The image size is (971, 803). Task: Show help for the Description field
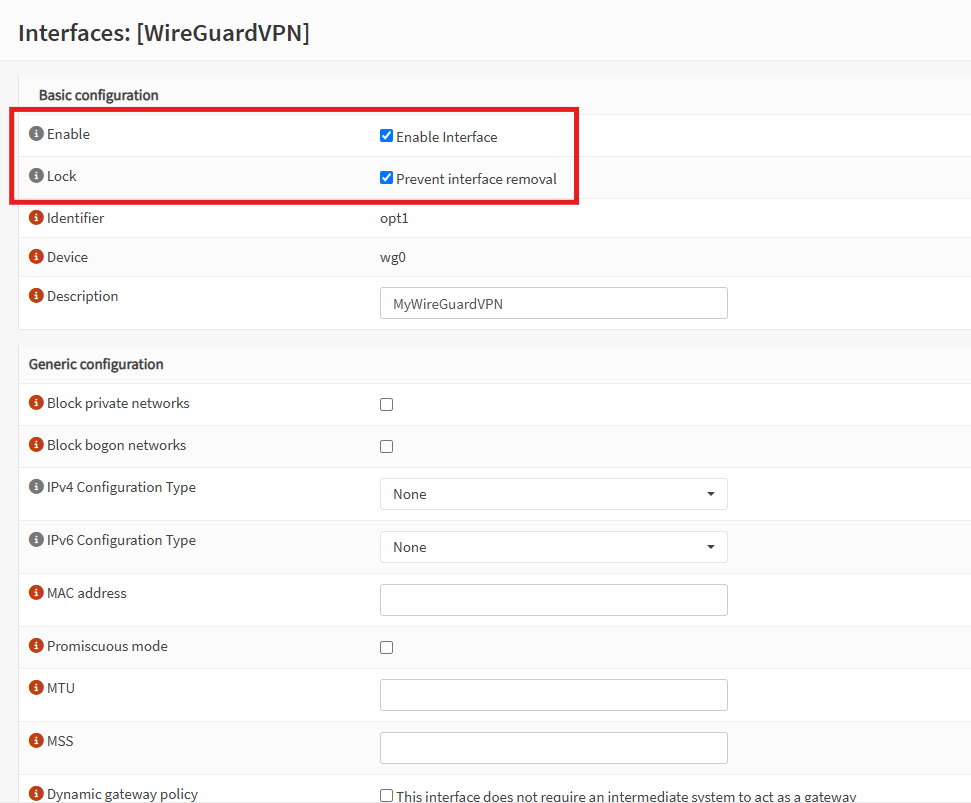tap(36, 296)
